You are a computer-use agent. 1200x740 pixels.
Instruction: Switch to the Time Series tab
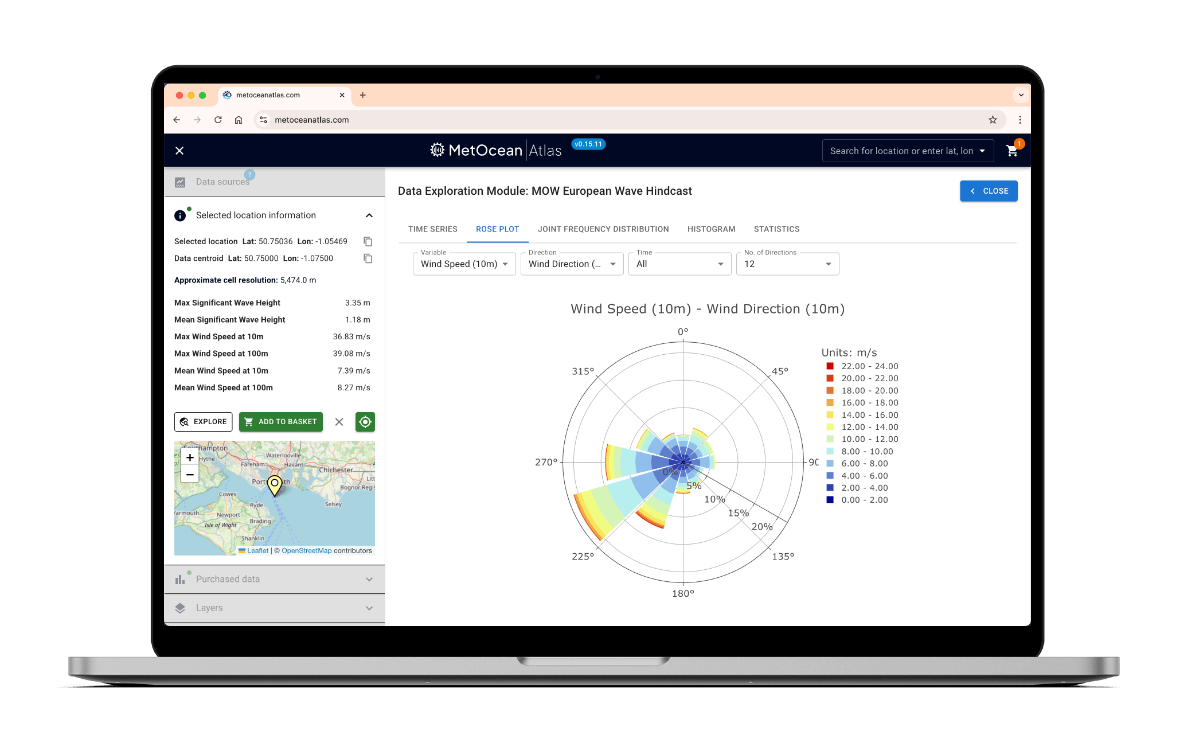(432, 229)
